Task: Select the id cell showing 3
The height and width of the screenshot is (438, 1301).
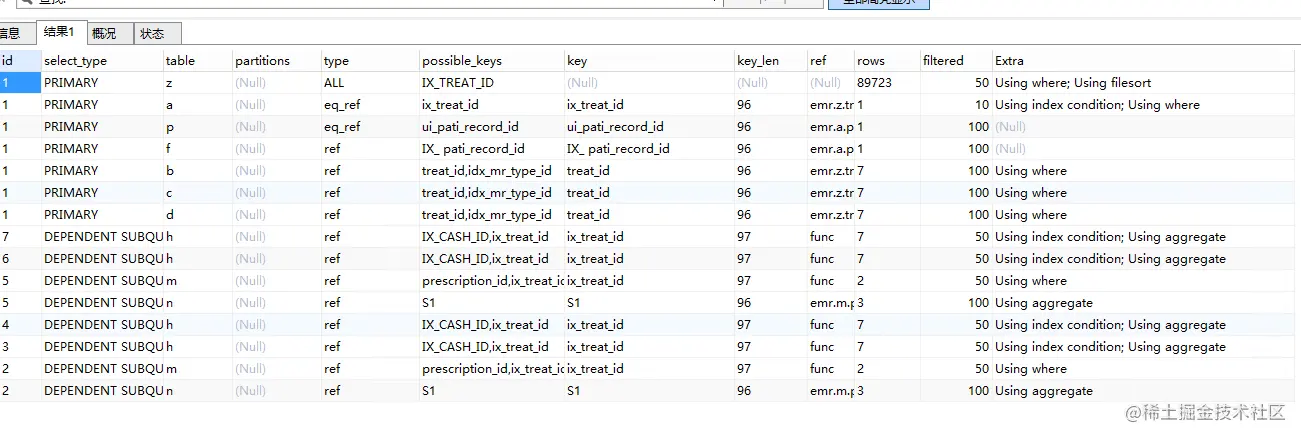Action: 20,346
